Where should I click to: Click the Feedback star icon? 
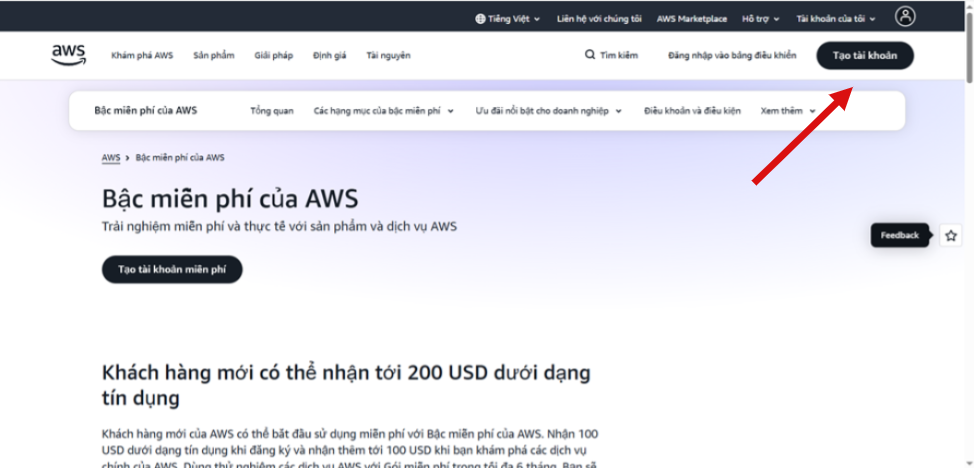(950, 236)
